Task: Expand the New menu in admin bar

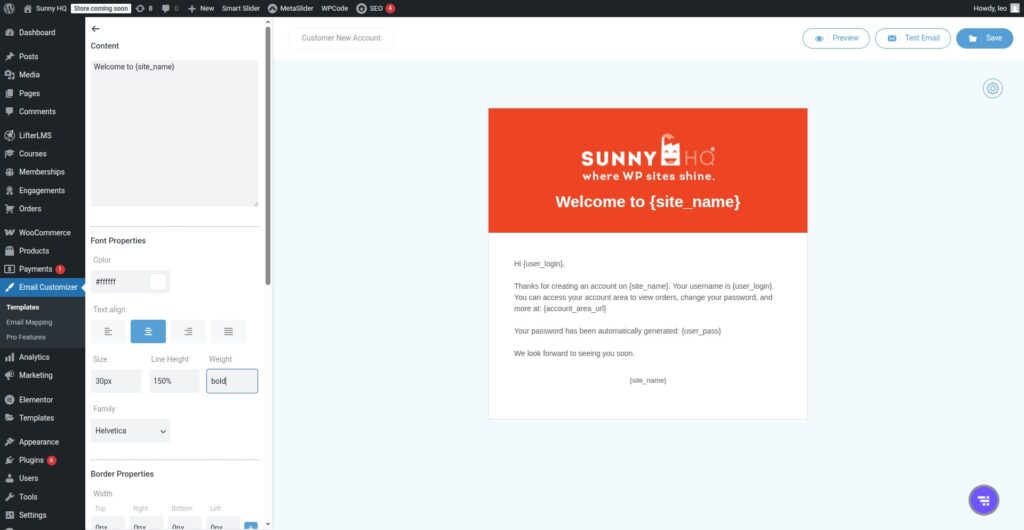Action: [201, 8]
